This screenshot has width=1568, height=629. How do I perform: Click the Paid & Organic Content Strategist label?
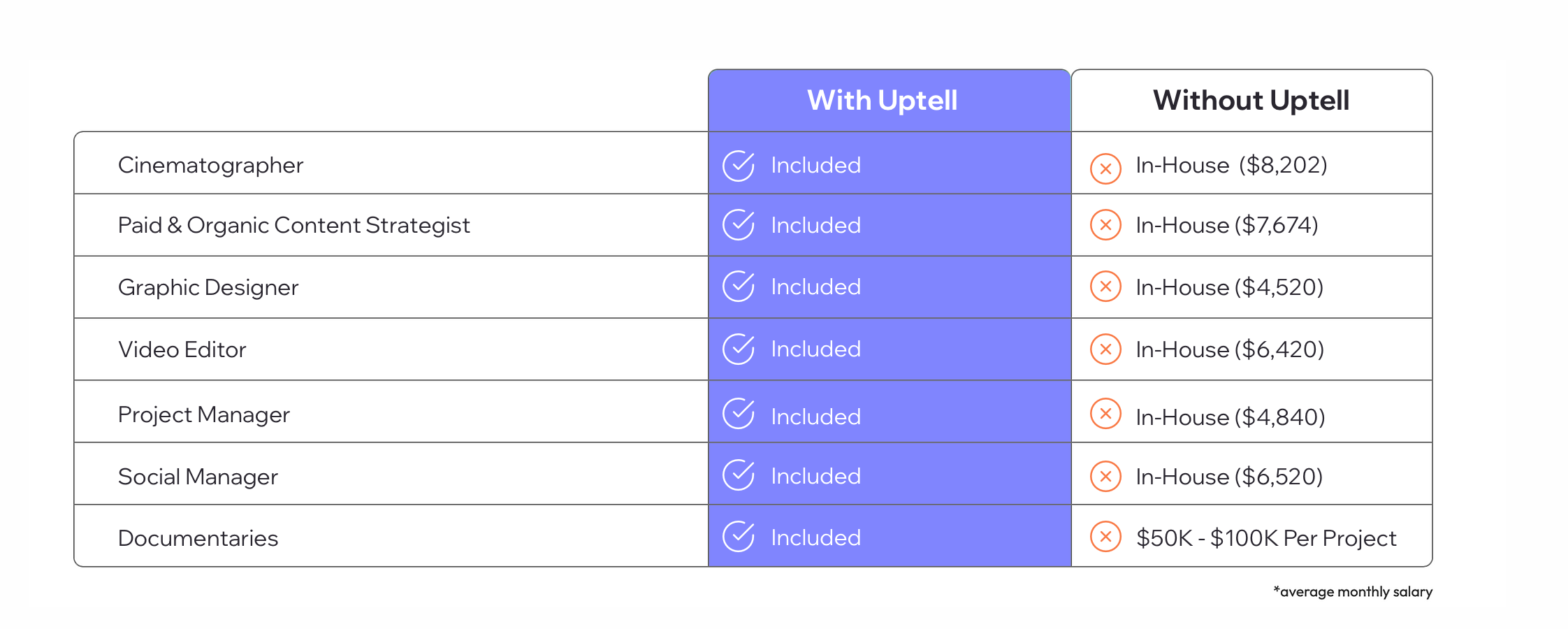click(x=293, y=225)
